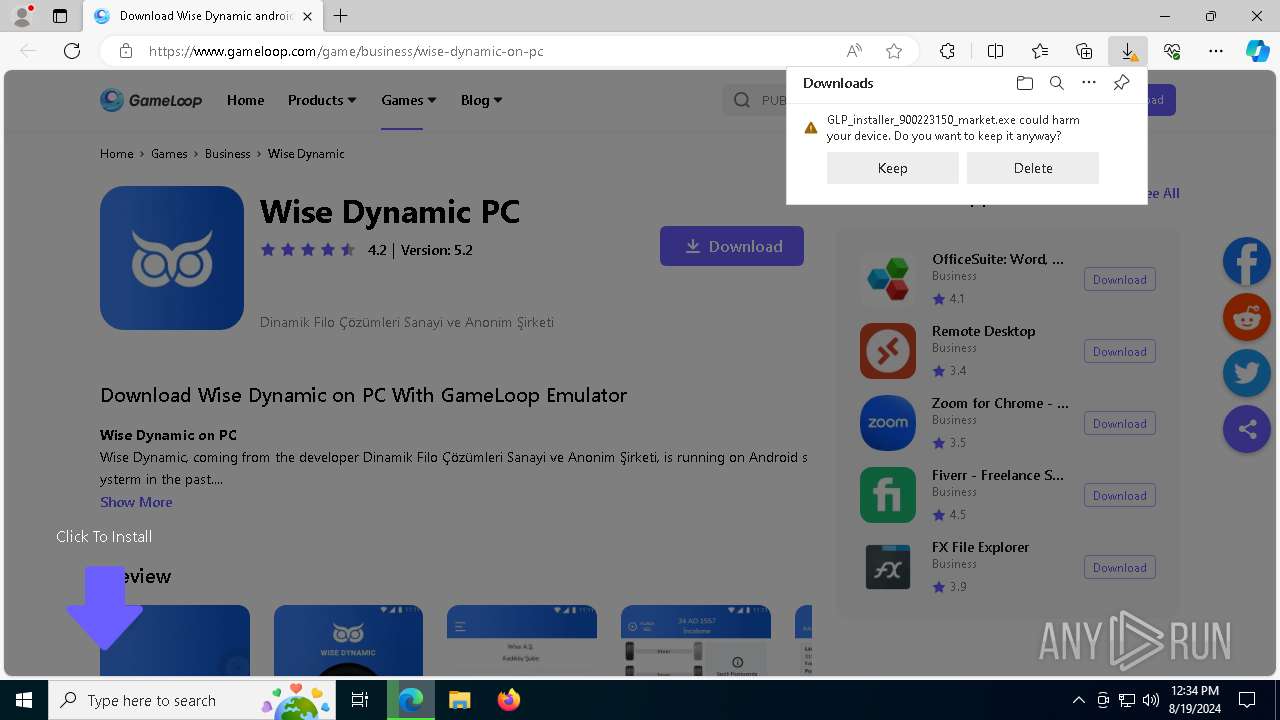The height and width of the screenshot is (720, 1280).
Task: Click the Downloads toolbar icon
Action: 1128,51
